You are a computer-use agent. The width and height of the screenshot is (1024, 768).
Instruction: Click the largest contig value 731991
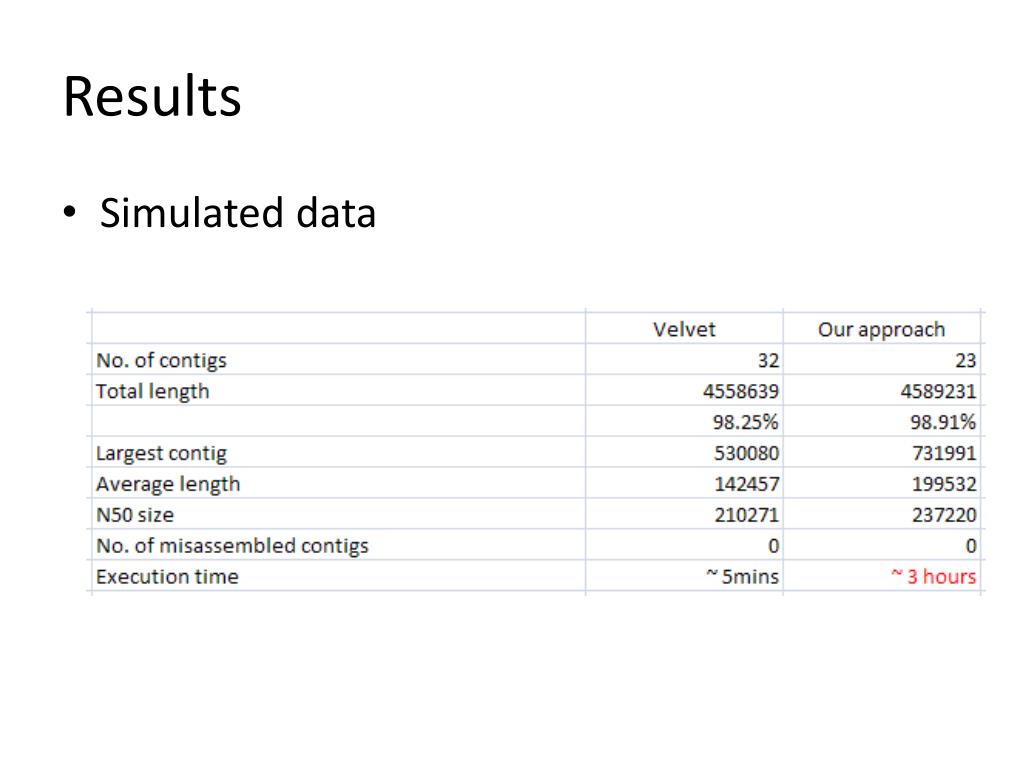coord(944,453)
